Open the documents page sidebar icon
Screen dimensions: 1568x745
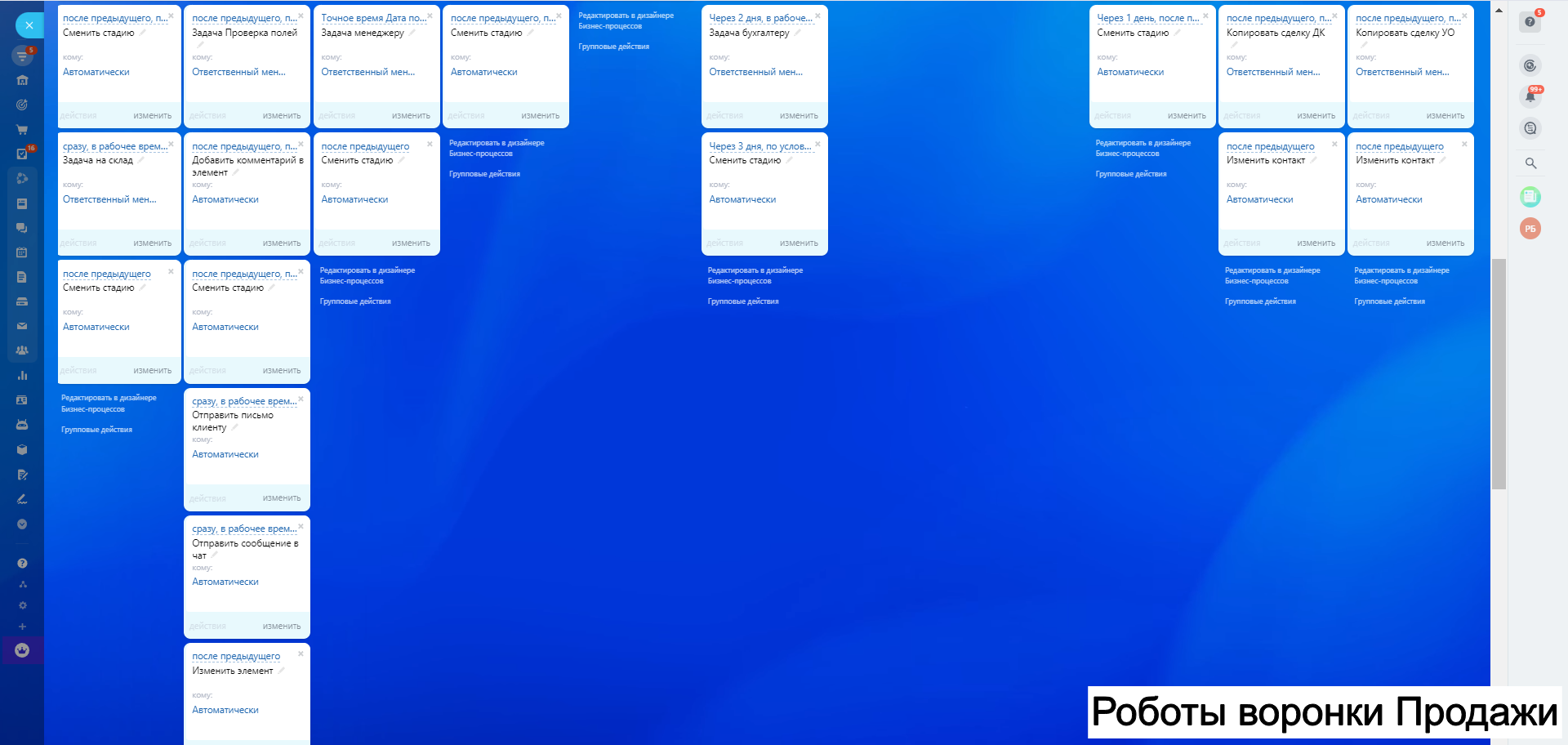(22, 277)
